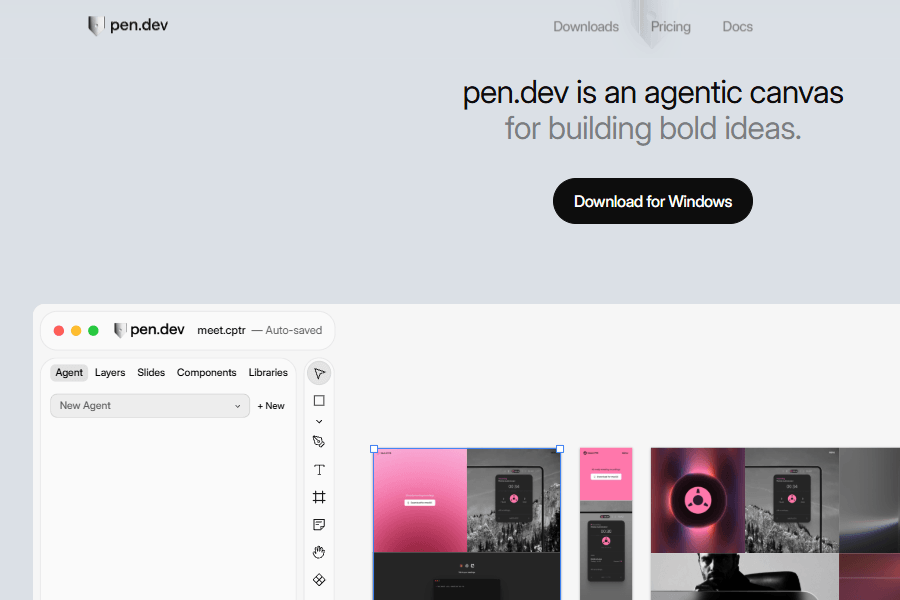Click the + New agent button

(271, 406)
